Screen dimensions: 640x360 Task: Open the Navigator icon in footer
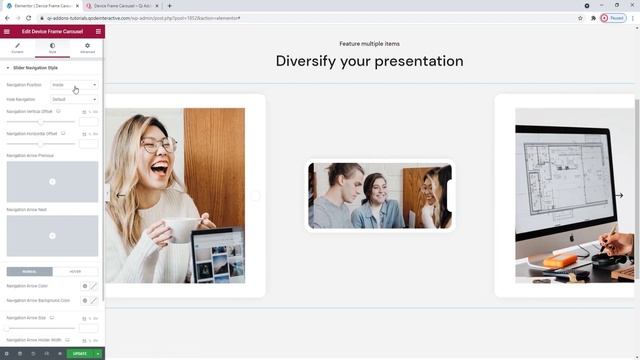[20, 353]
